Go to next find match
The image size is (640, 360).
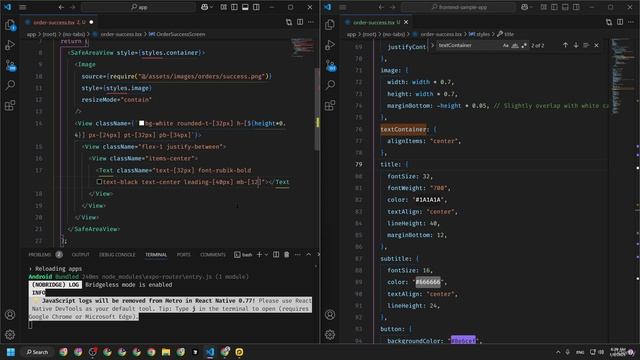pos(576,45)
